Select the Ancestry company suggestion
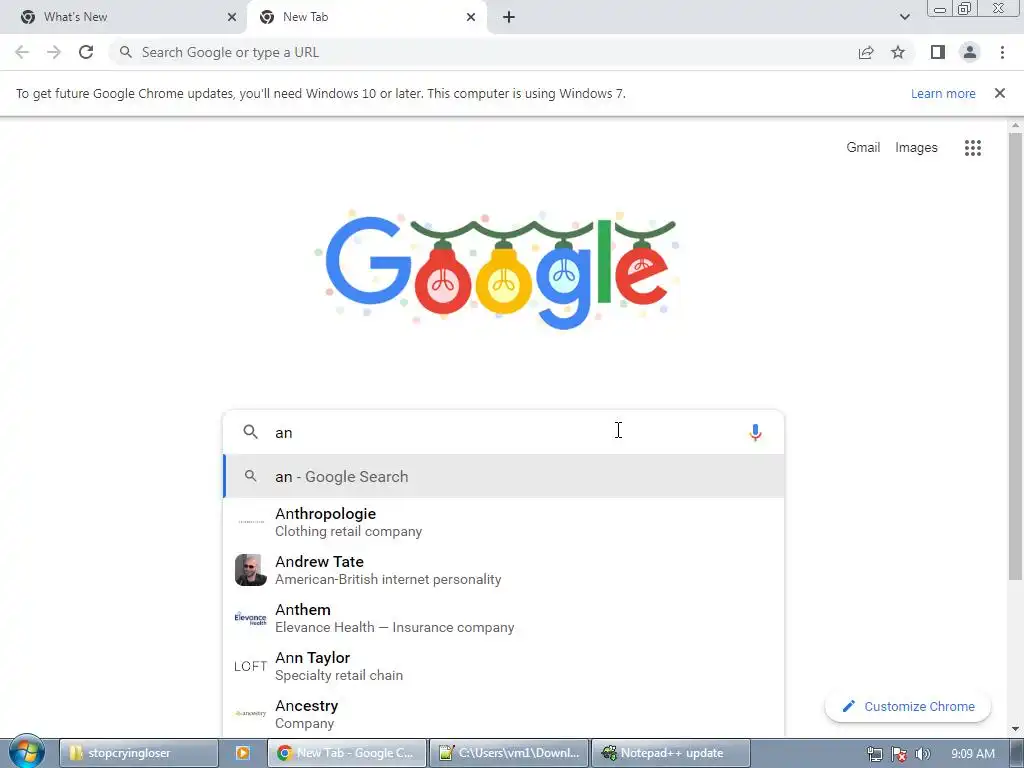The image size is (1024, 768). 503,714
